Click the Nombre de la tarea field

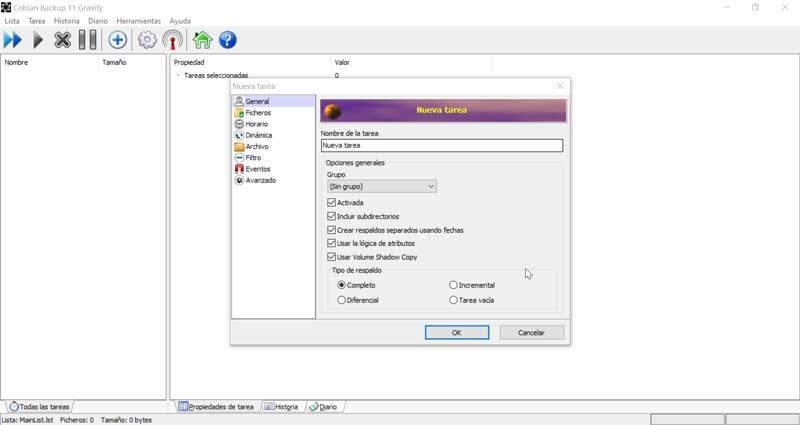[442, 145]
